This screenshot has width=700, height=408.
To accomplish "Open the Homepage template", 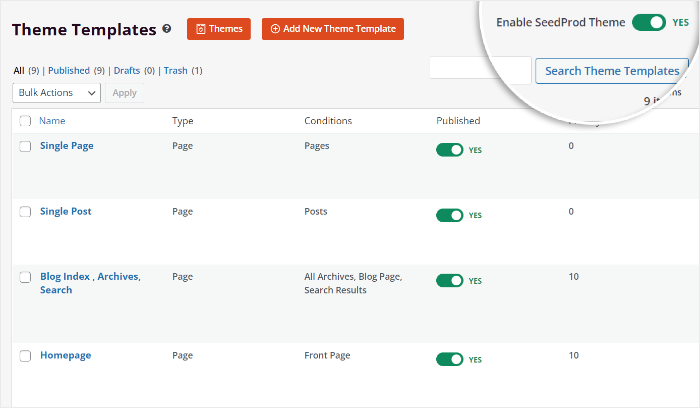I will point(66,355).
